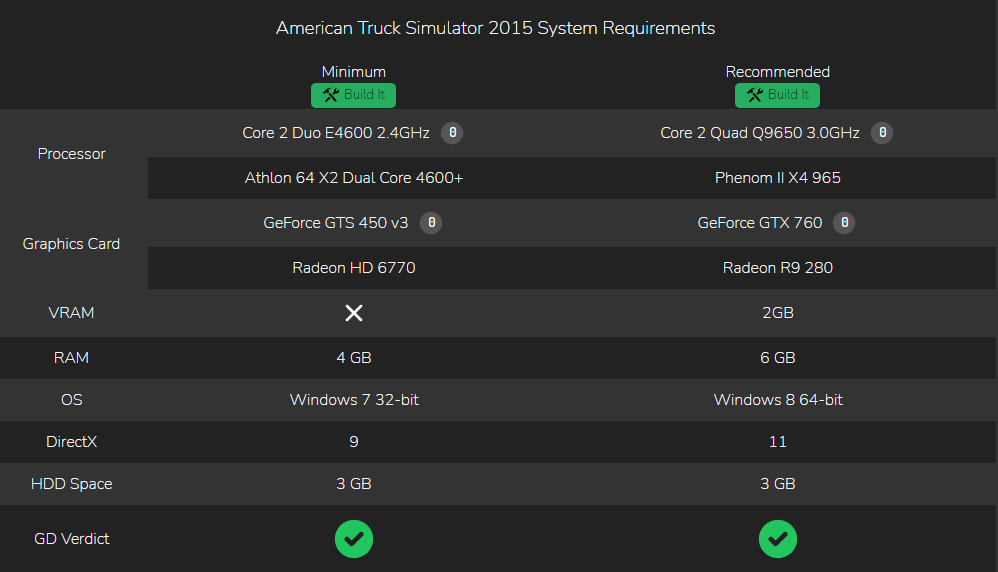
Task: Open GeForce GTX 760 link
Action: tap(760, 223)
